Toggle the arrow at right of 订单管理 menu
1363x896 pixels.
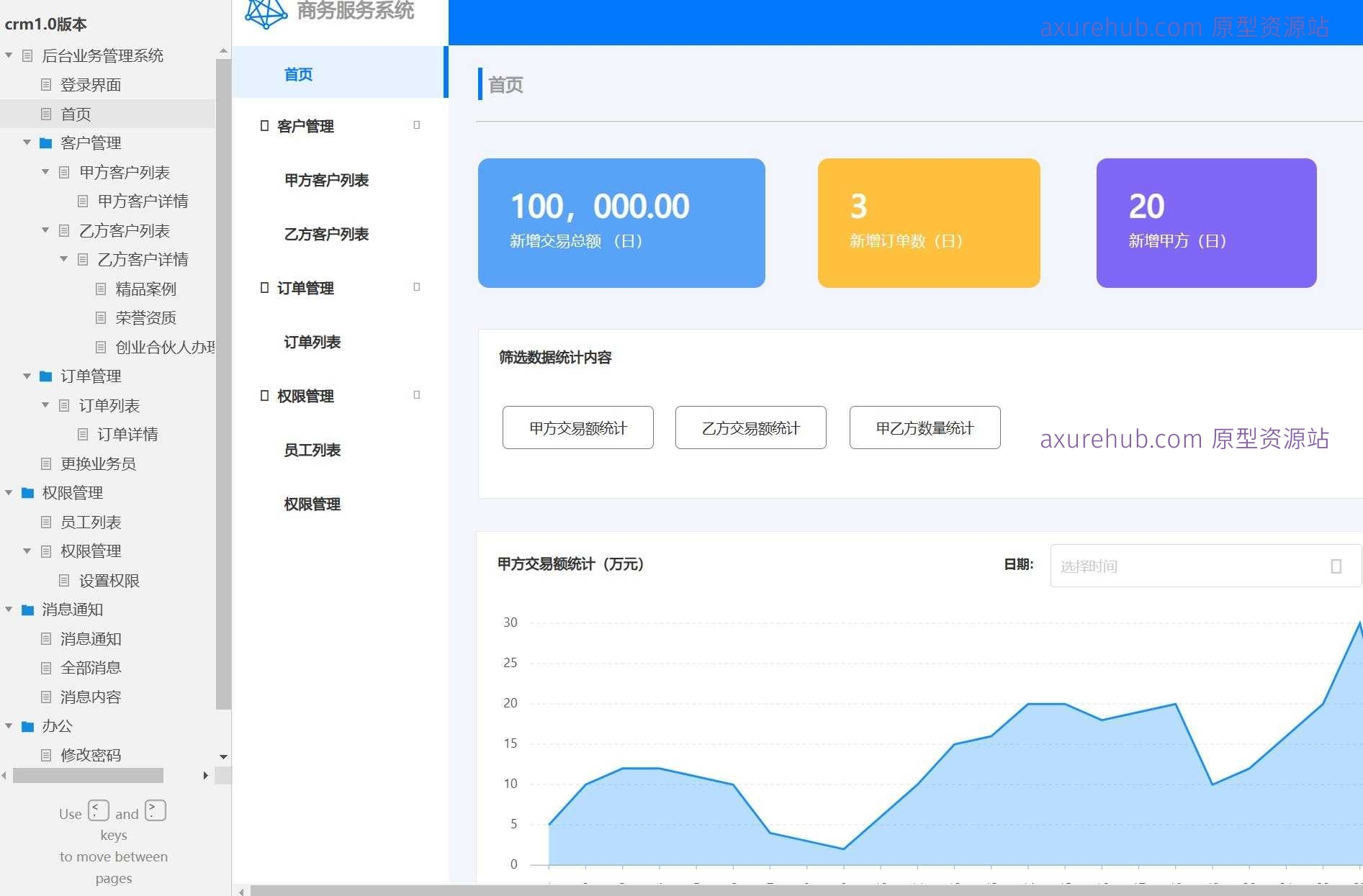[x=417, y=287]
